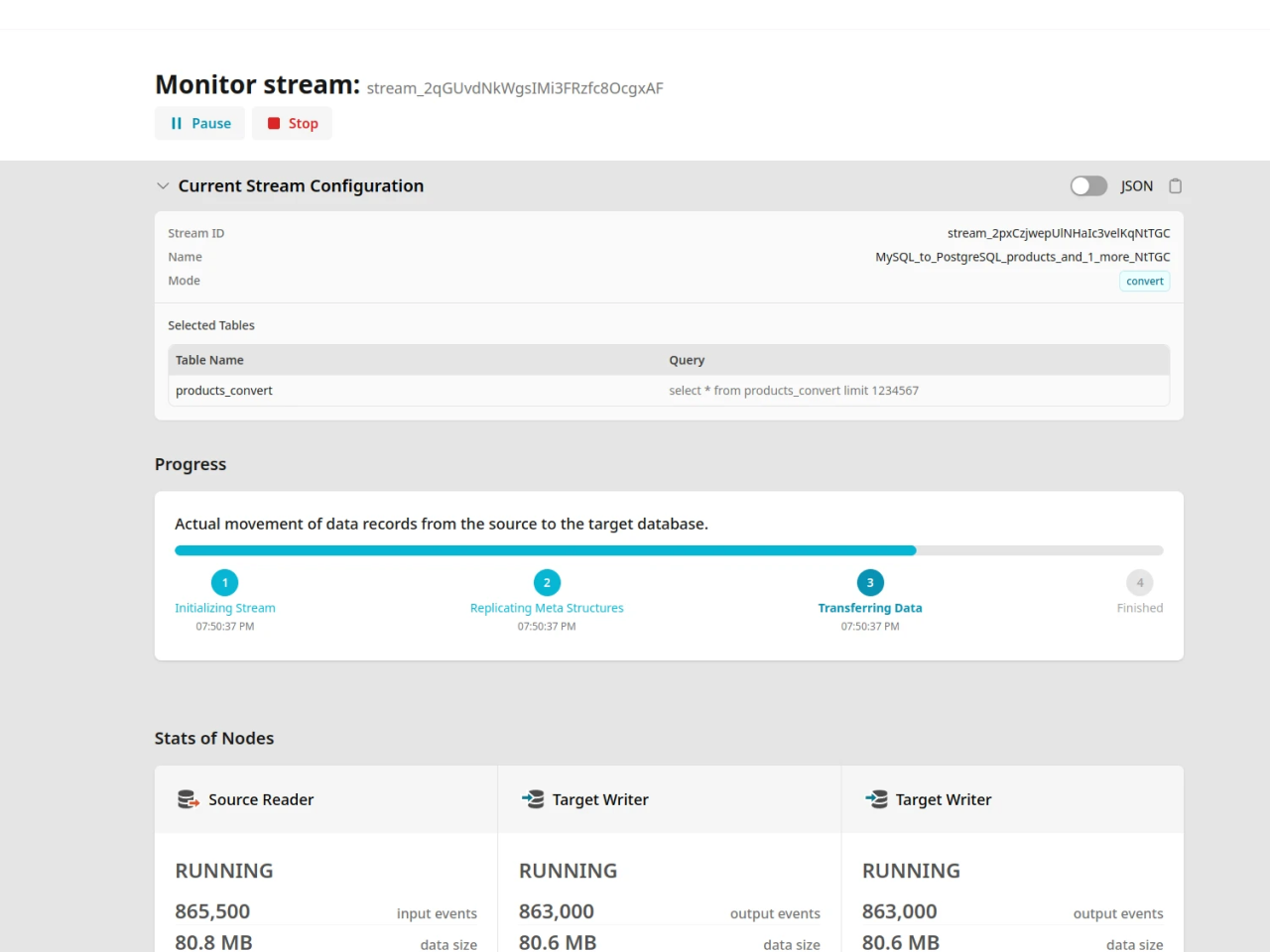The image size is (1270, 952).
Task: Copy configuration using clipboard icon
Action: (x=1175, y=186)
